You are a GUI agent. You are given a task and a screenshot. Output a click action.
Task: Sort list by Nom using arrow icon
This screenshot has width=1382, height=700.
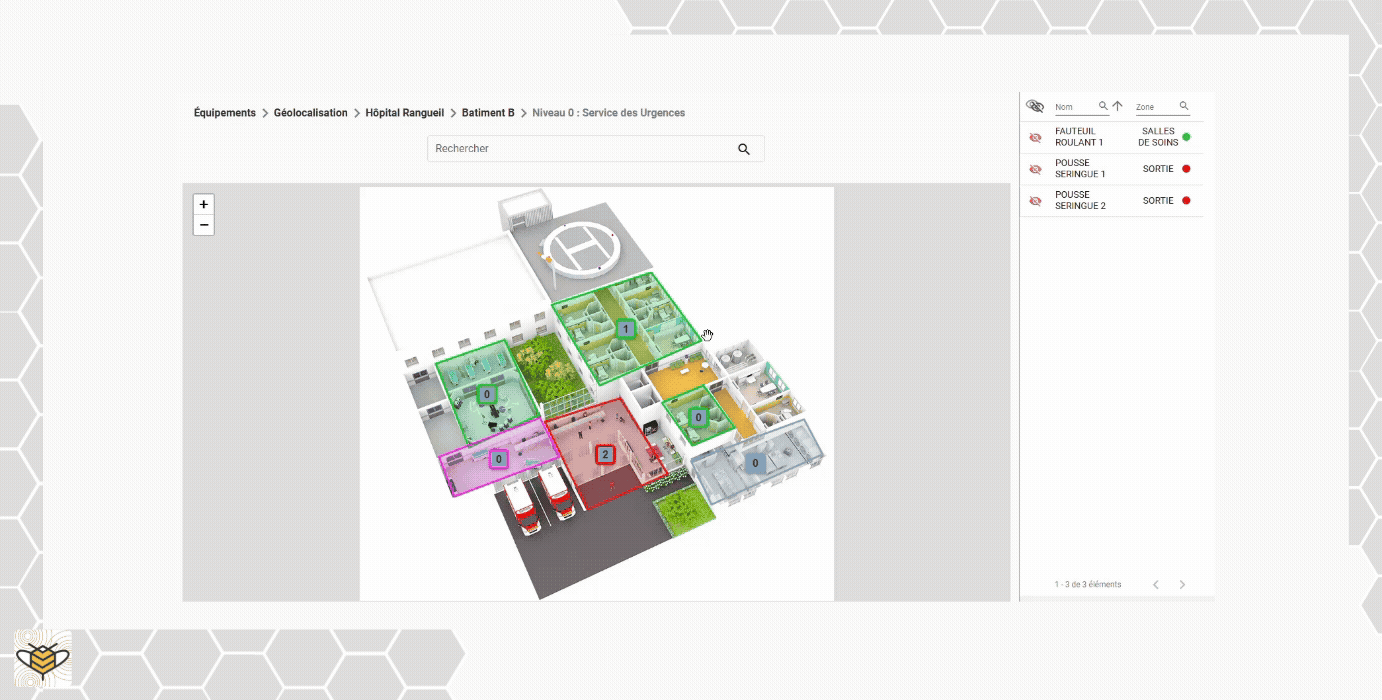1118,106
